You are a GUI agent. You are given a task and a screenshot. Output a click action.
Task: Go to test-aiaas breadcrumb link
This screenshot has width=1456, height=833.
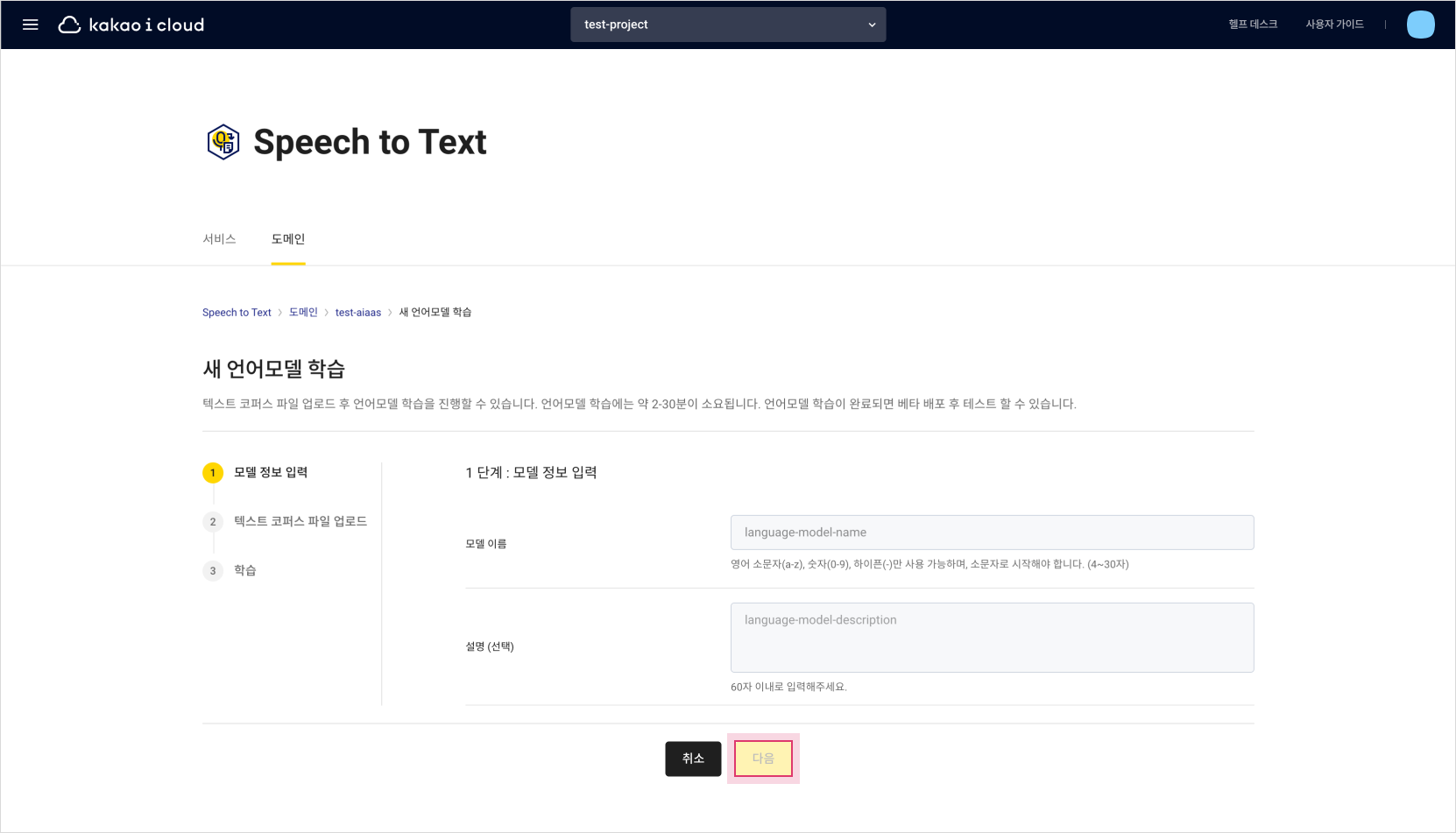[x=358, y=313]
